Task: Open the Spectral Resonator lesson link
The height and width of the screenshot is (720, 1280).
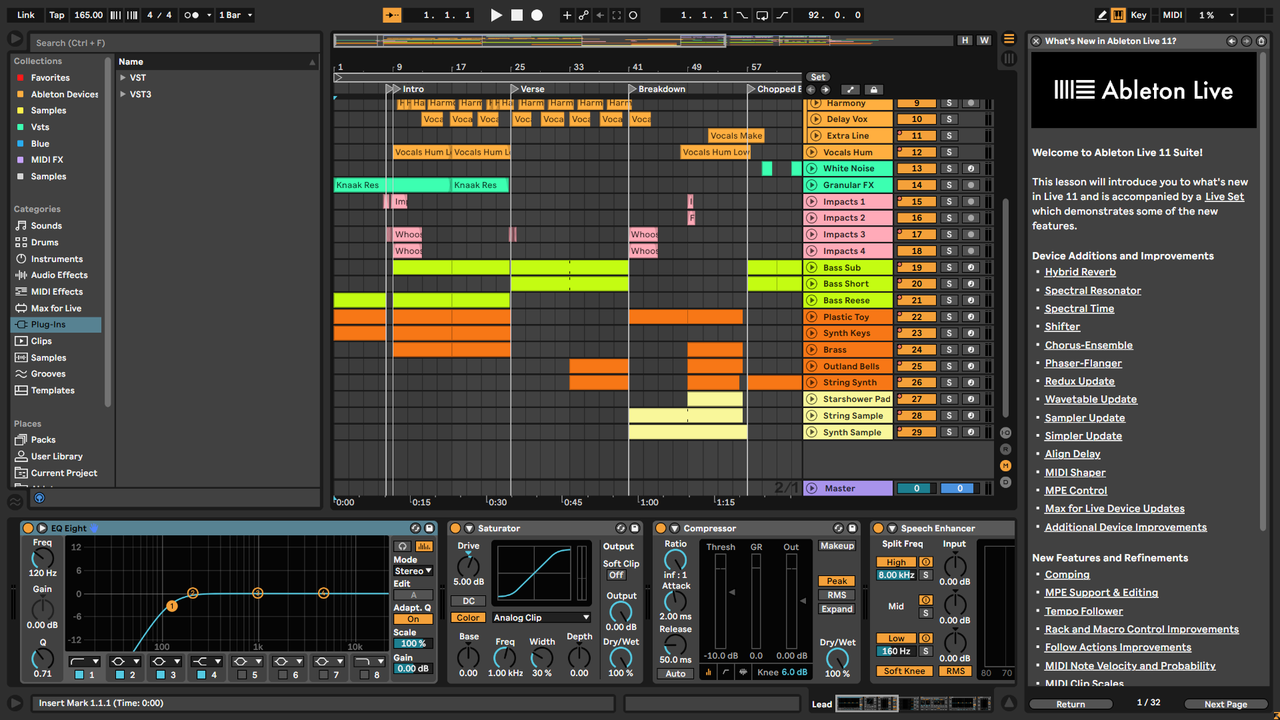Action: pos(1093,290)
